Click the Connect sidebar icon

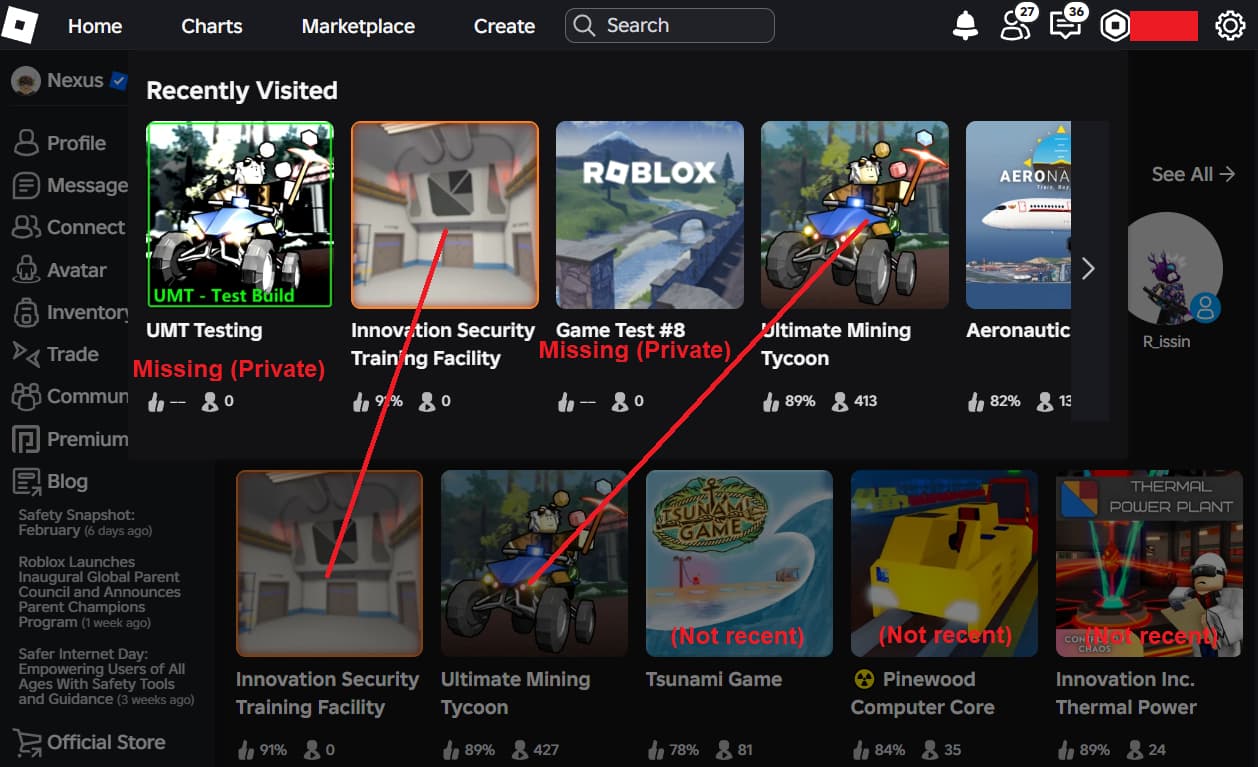(x=26, y=227)
